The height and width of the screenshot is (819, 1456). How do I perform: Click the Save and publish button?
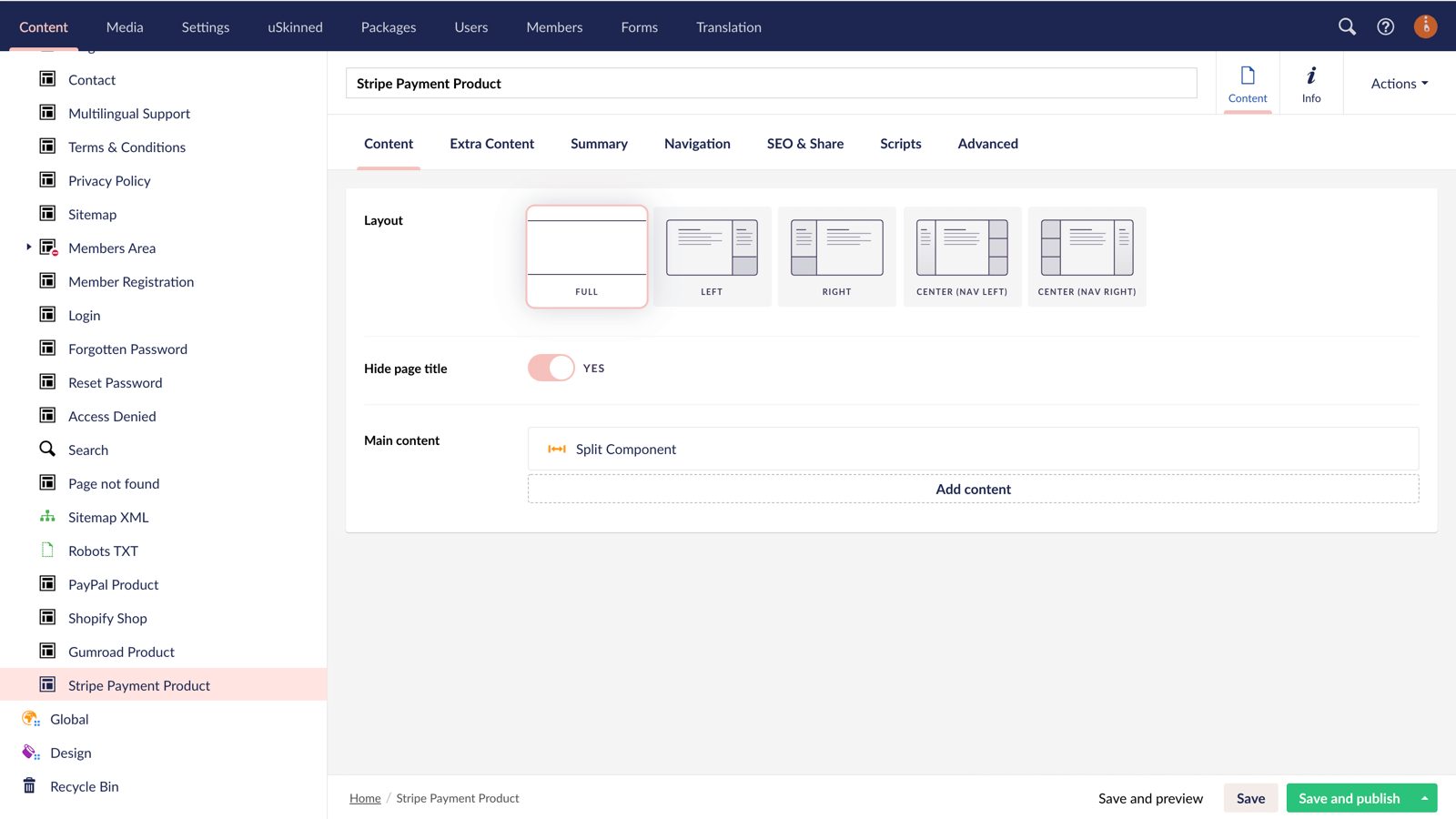[1348, 798]
